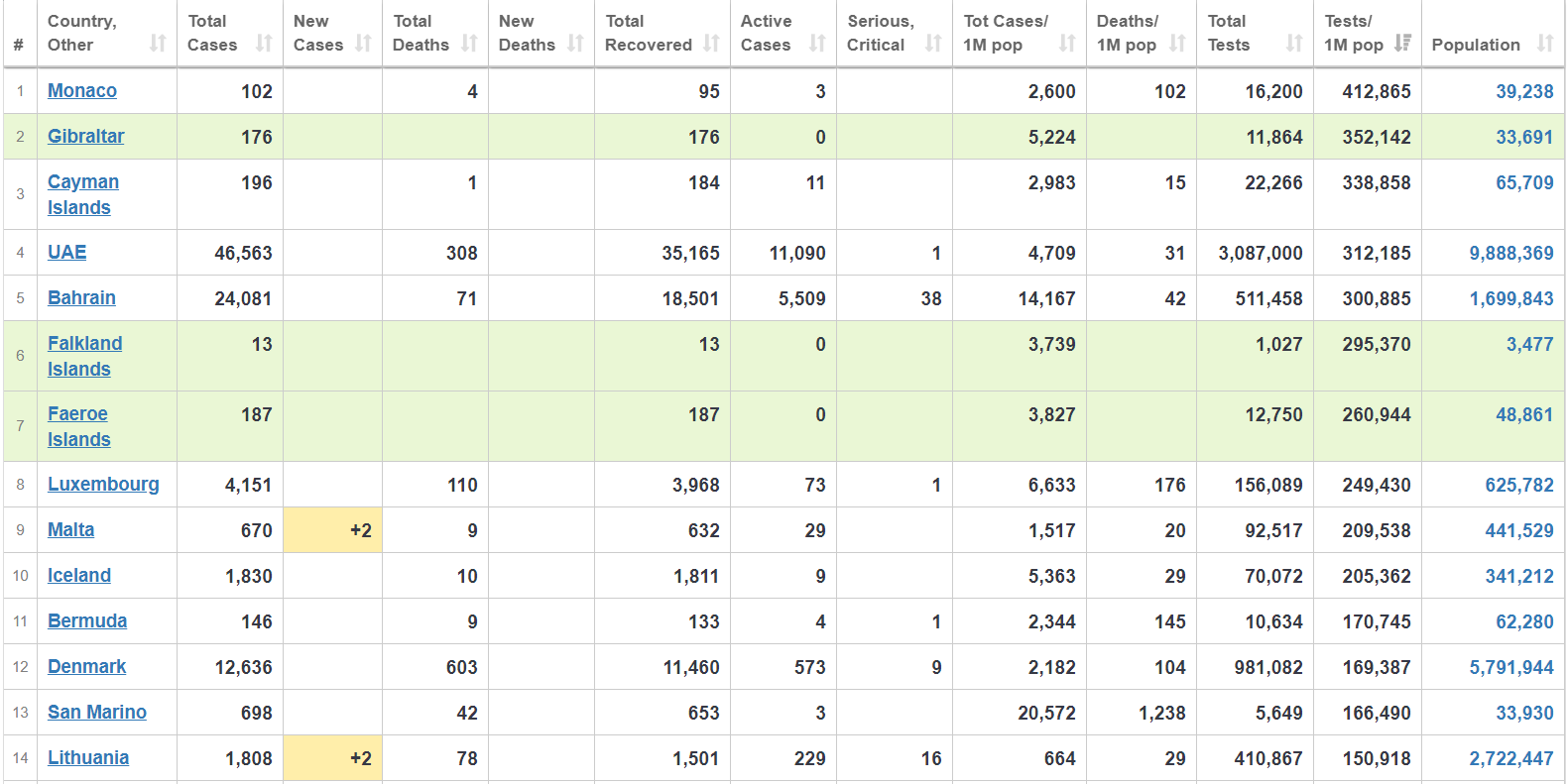Click Lithuania population 2,722,447
The image size is (1567, 784).
pos(1511,758)
